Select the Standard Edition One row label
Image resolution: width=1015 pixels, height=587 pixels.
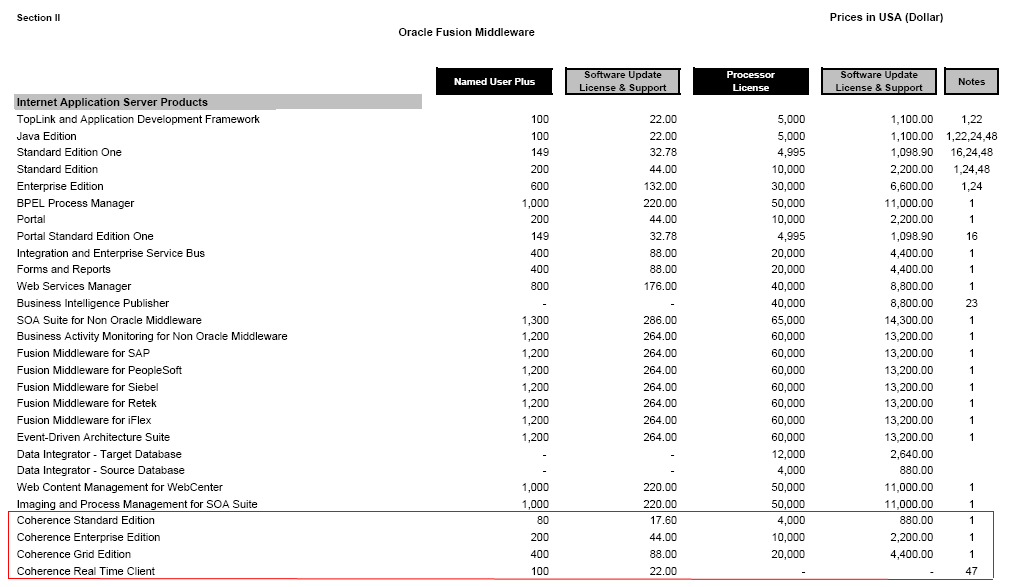pyautogui.click(x=69, y=152)
